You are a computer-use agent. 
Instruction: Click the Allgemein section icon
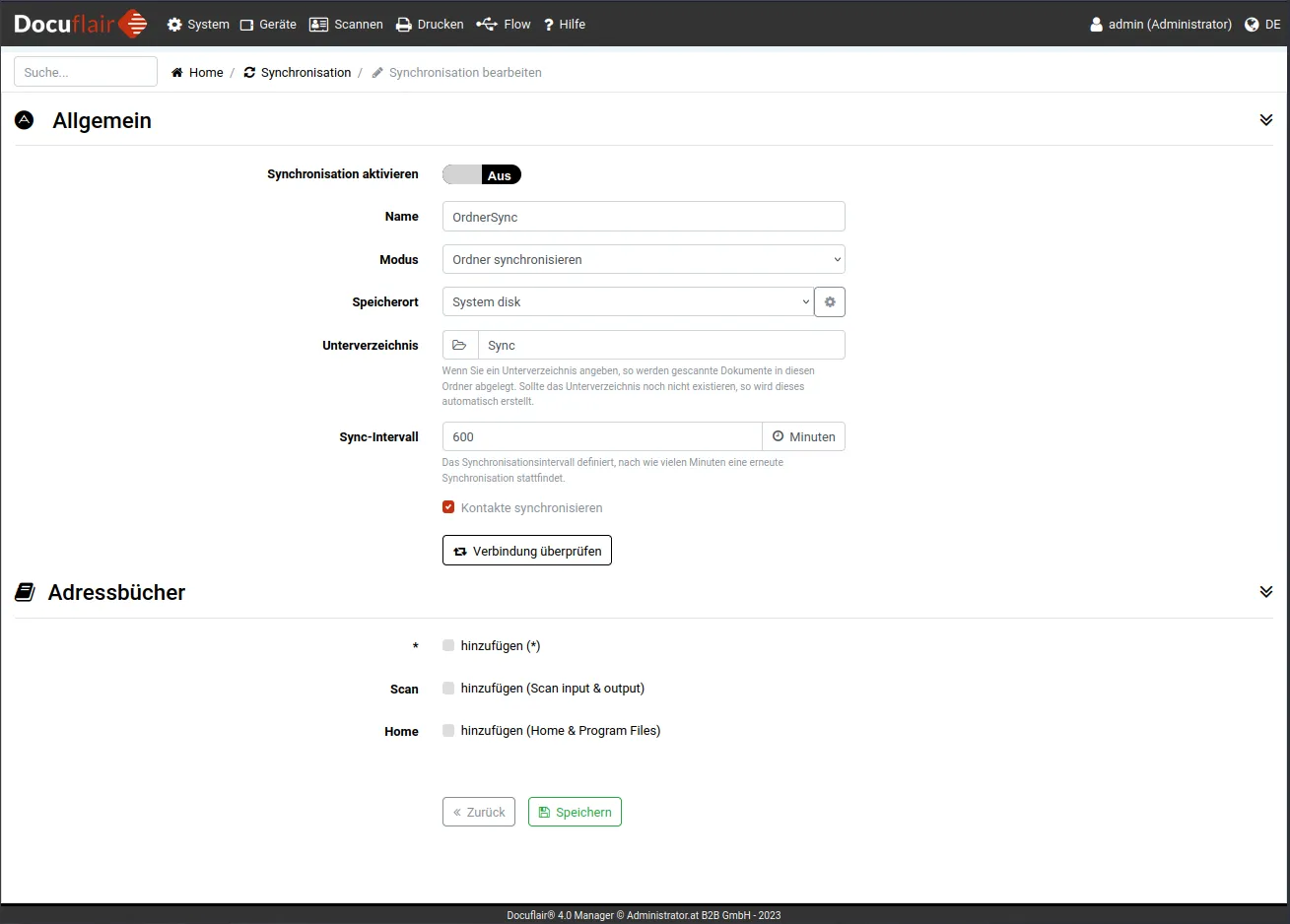coord(25,120)
